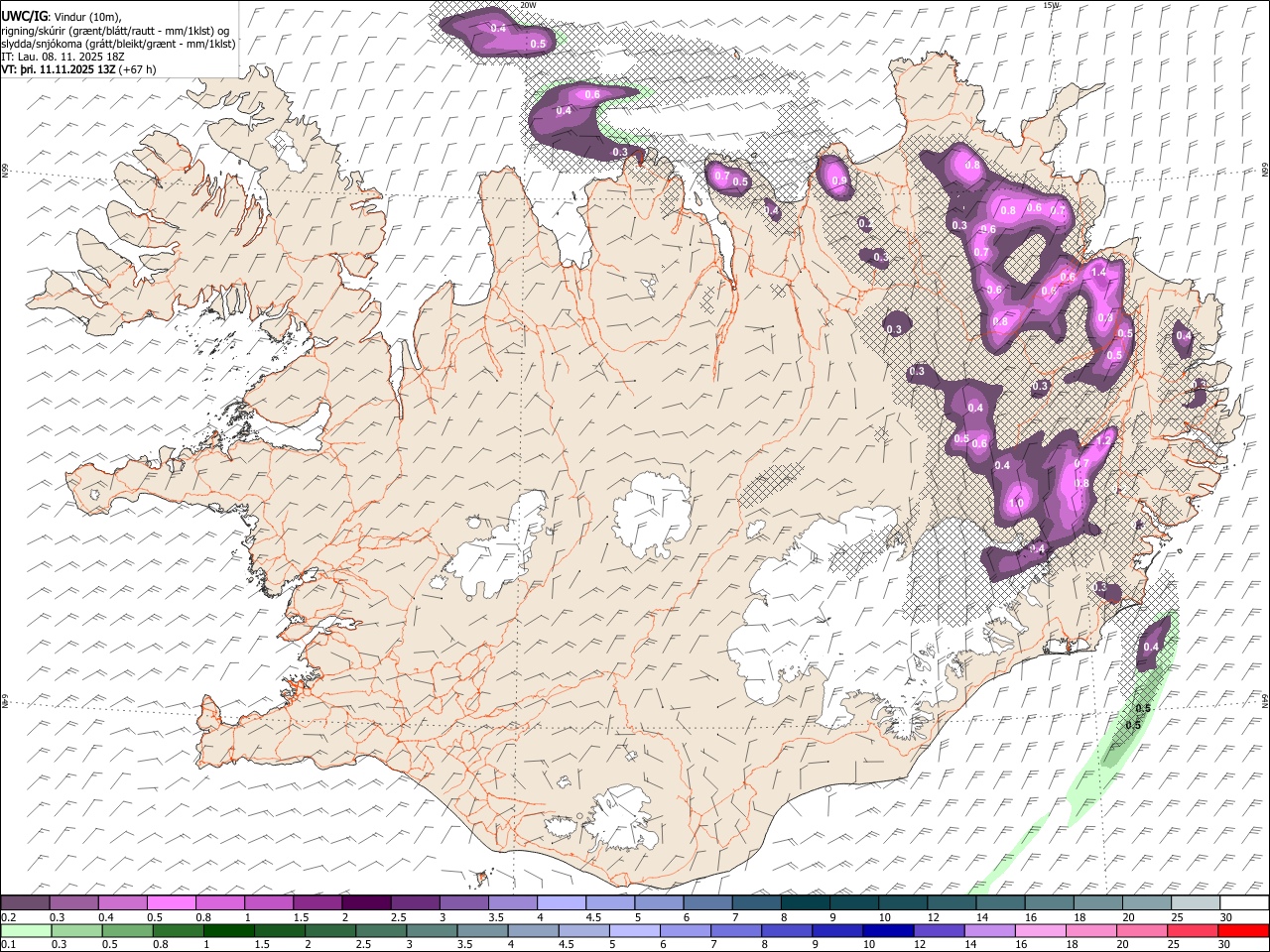Image resolution: width=1270 pixels, height=952 pixels.
Task: Pick the pale green swatch after 0.1 lower legend
Action: 26,930
